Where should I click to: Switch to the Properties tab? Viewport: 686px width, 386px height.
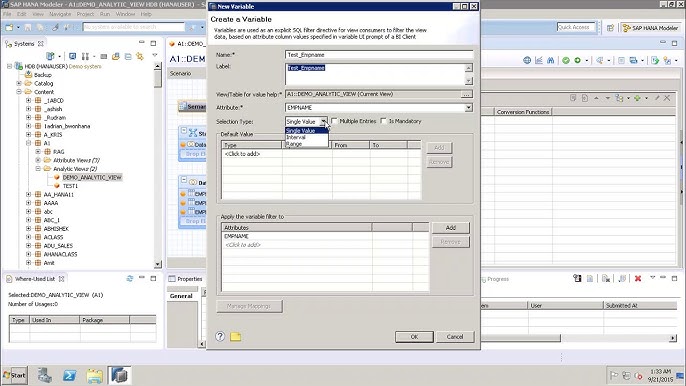186,279
